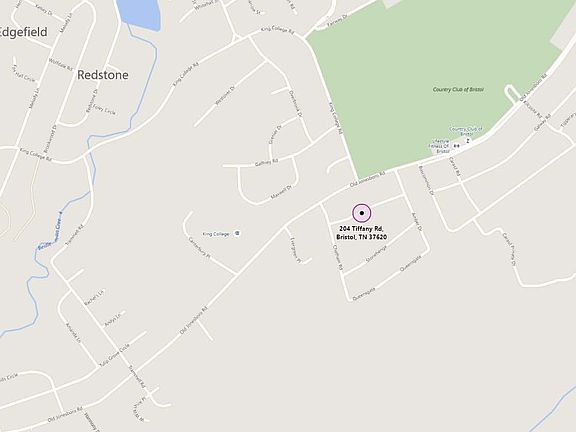Click the Lifestyle Fitness of Bristol gym icon

[x=457, y=146]
